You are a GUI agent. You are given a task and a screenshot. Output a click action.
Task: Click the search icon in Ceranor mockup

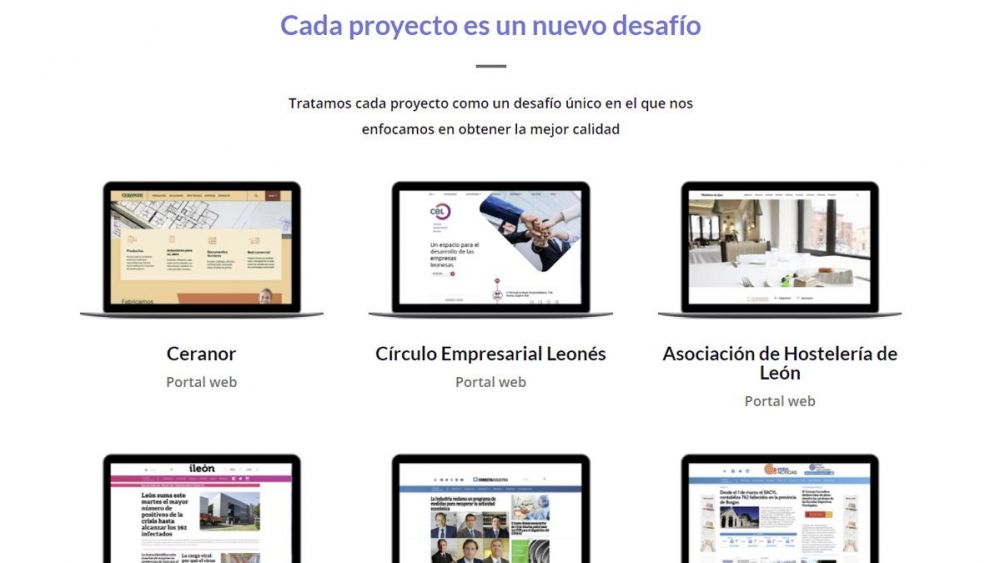pyautogui.click(x=256, y=196)
